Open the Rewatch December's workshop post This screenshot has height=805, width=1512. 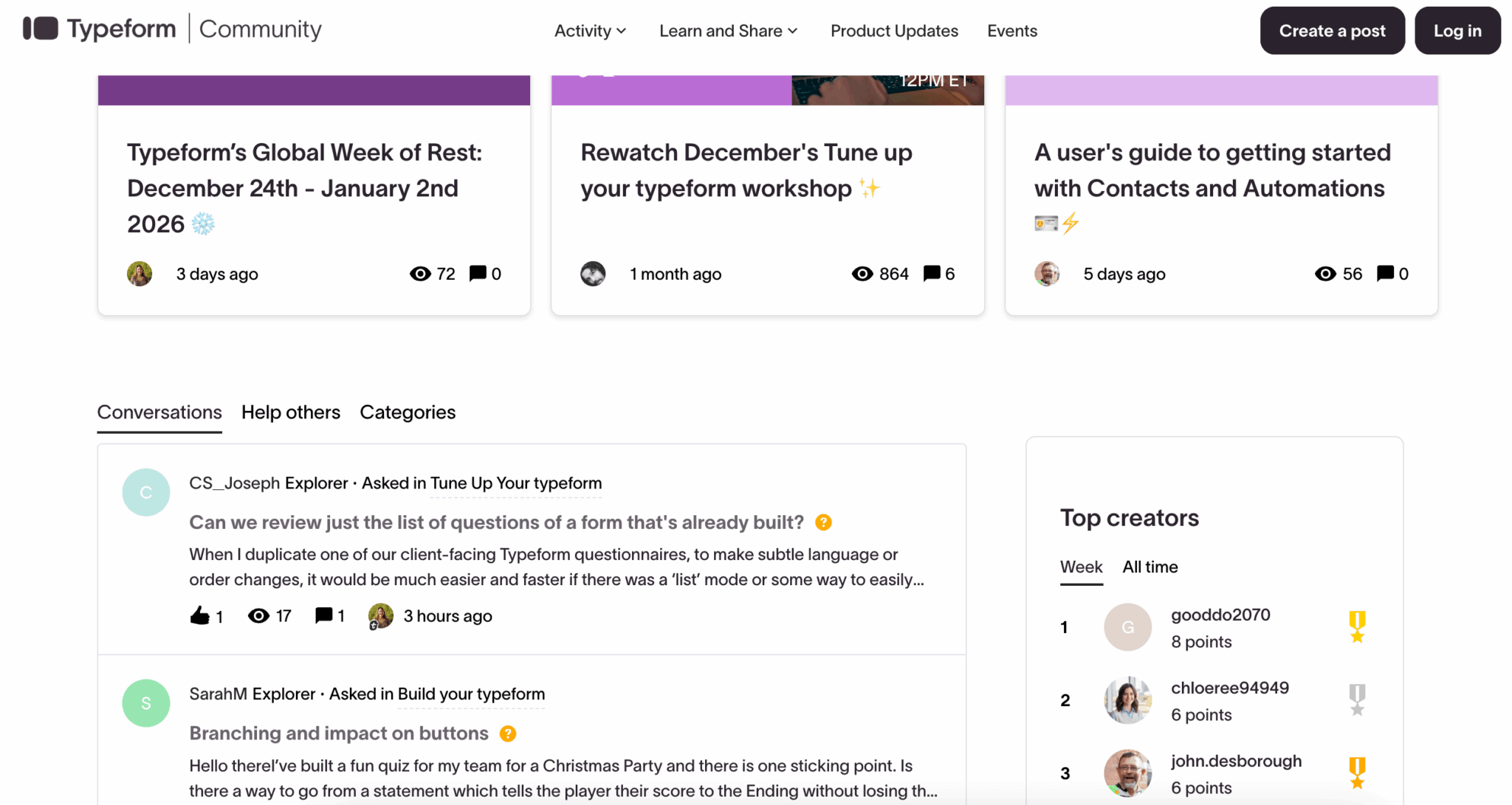[x=746, y=170]
